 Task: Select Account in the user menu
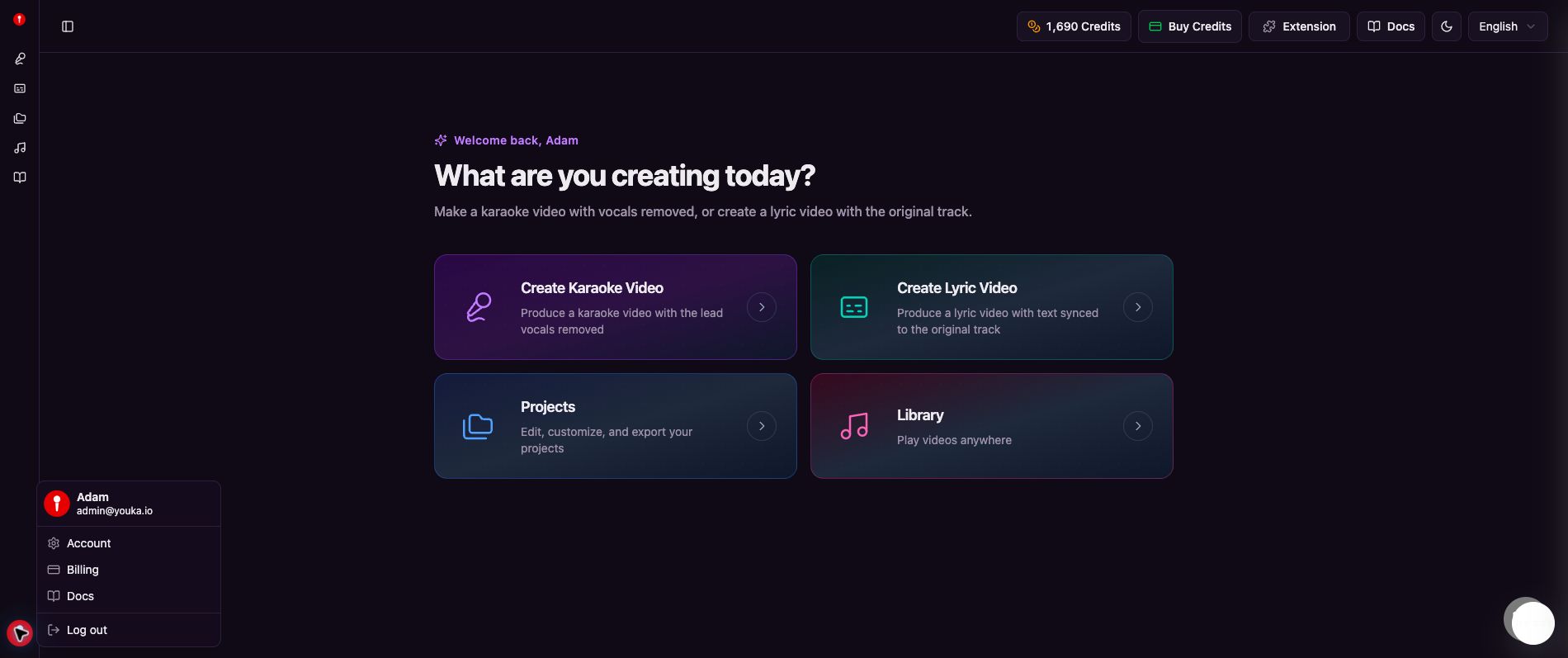coord(129,543)
